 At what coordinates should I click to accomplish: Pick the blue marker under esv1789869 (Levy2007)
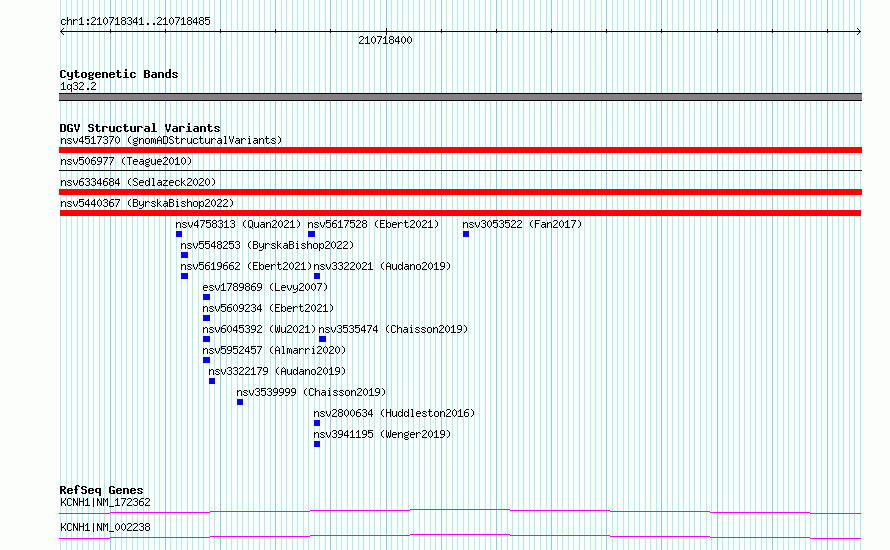click(206, 297)
